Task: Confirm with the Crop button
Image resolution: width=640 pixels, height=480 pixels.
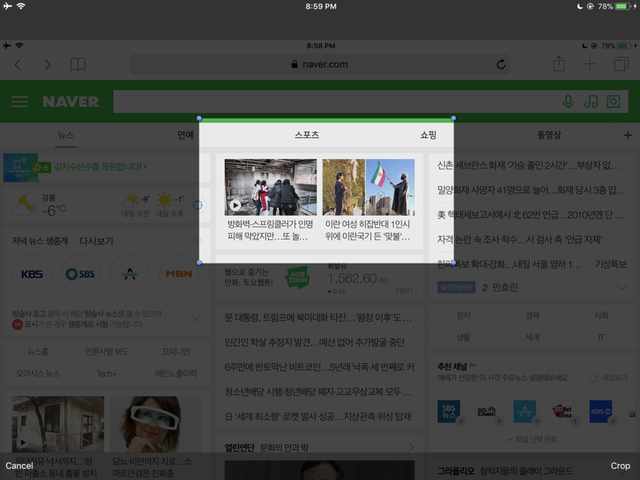Action: pyautogui.click(x=620, y=466)
